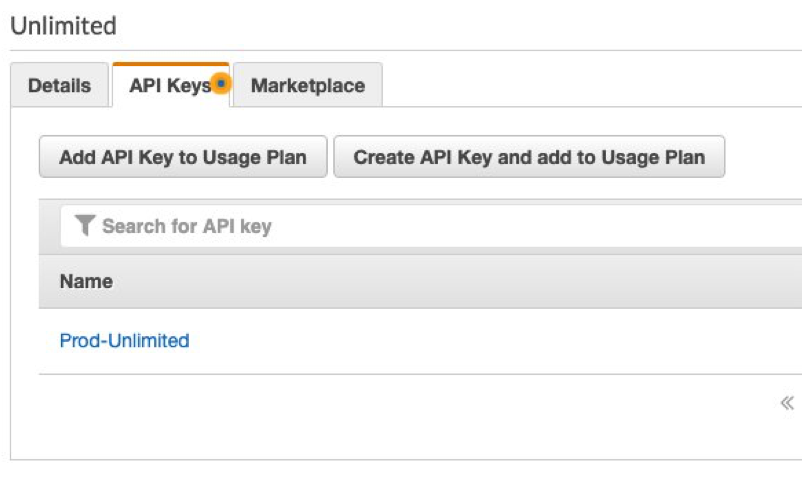Click the Name header of the keys table
The width and height of the screenshot is (802, 487).
(86, 282)
